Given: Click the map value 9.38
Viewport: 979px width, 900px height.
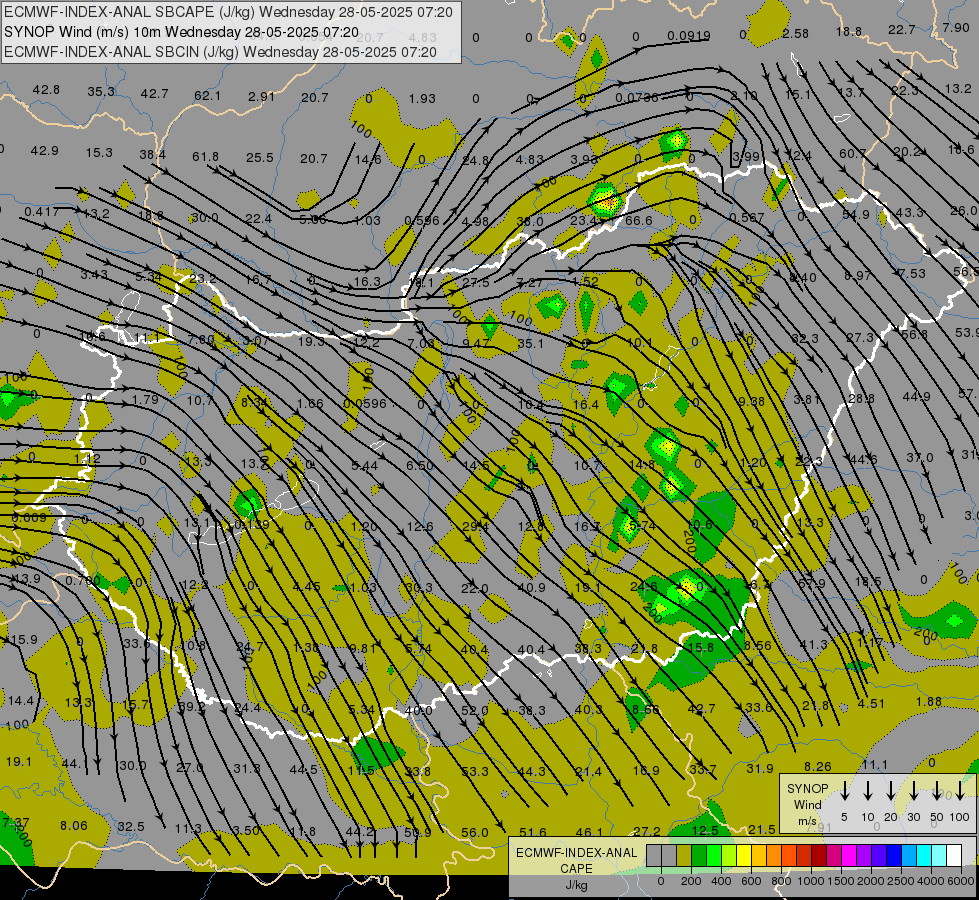Looking at the screenshot, I should pos(751,401).
